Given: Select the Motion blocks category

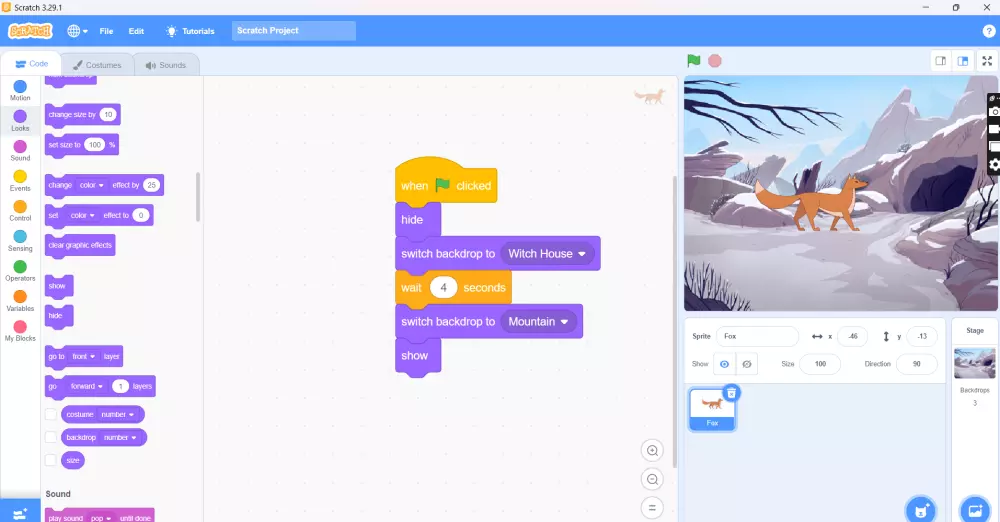Looking at the screenshot, I should point(20,91).
